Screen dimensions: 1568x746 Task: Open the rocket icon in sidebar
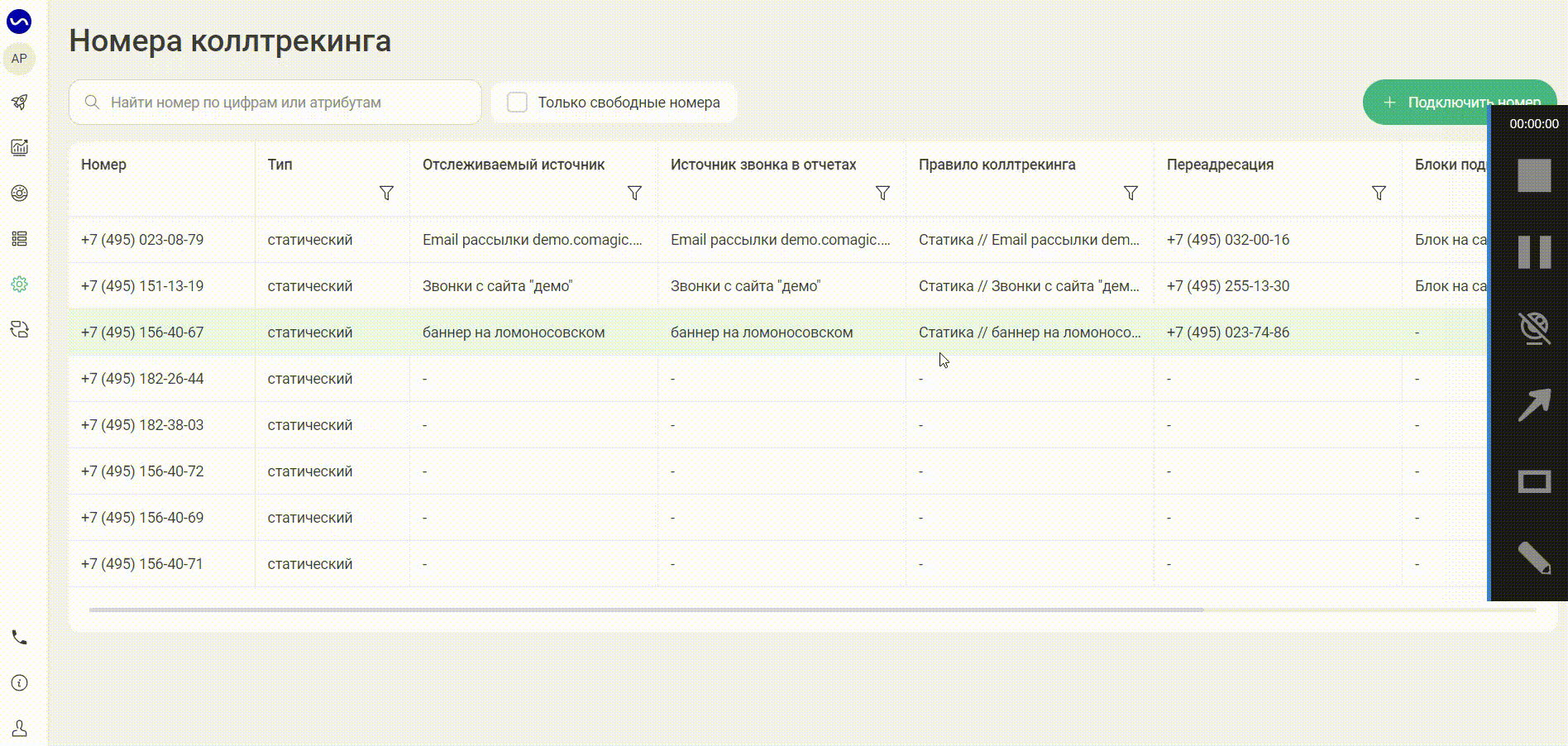pos(19,103)
